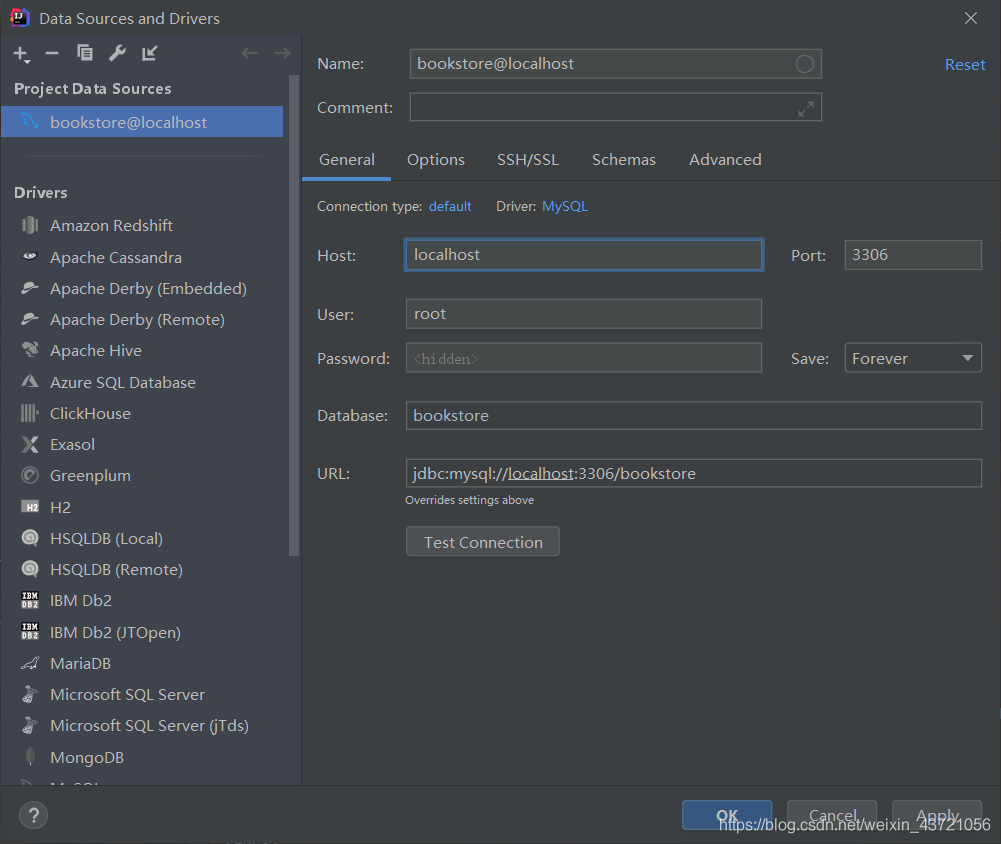Click the left panel vertical scrollbar
This screenshot has height=844, width=1001.
click(x=294, y=316)
